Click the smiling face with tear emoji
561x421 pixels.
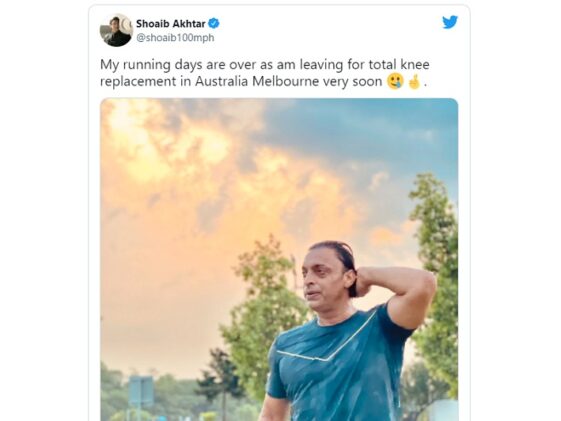(395, 82)
